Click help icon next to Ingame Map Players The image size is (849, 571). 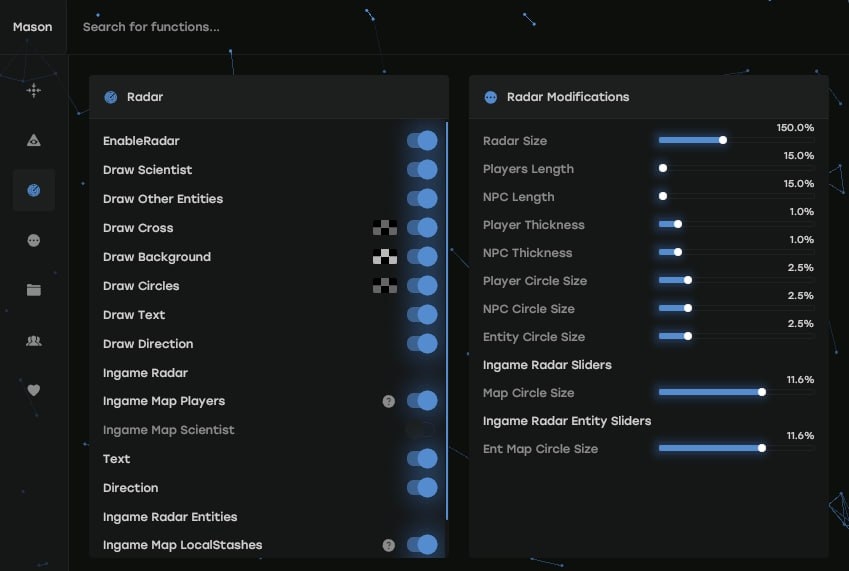pos(389,401)
